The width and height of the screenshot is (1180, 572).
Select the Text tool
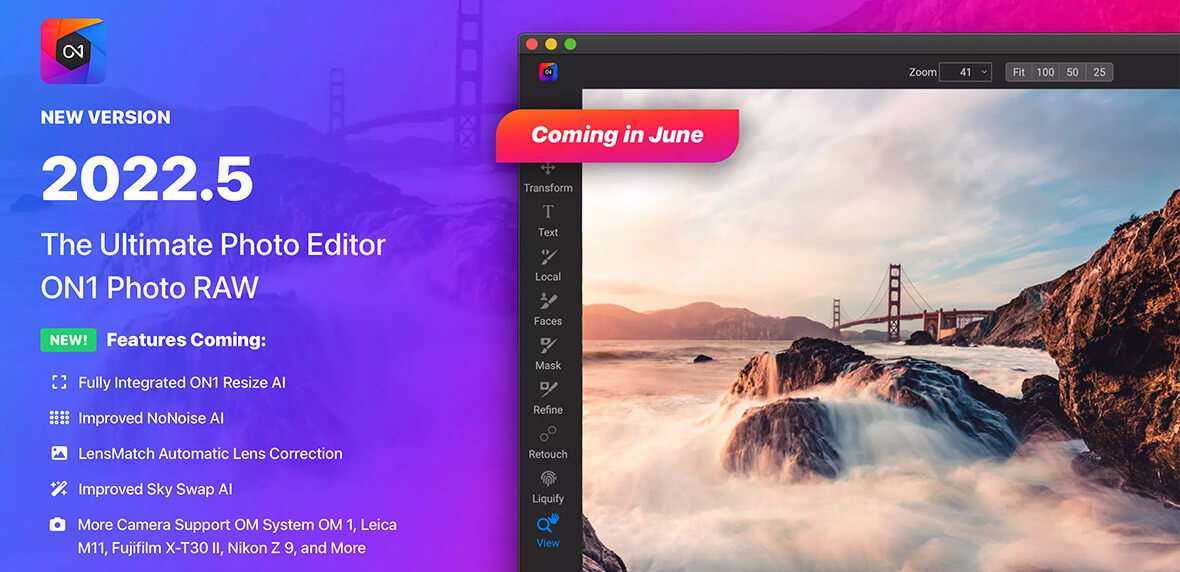tap(548, 221)
